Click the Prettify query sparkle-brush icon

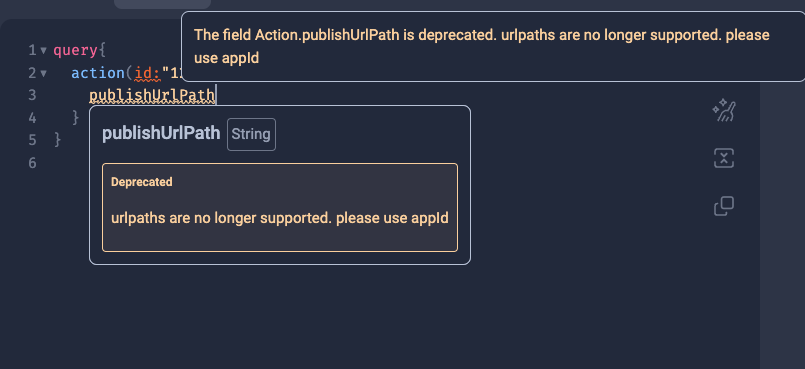tap(724, 110)
